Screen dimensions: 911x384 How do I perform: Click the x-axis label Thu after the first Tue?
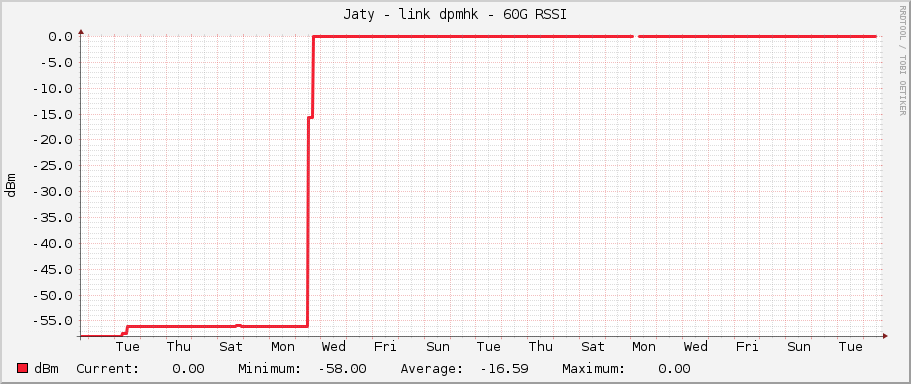(179, 347)
